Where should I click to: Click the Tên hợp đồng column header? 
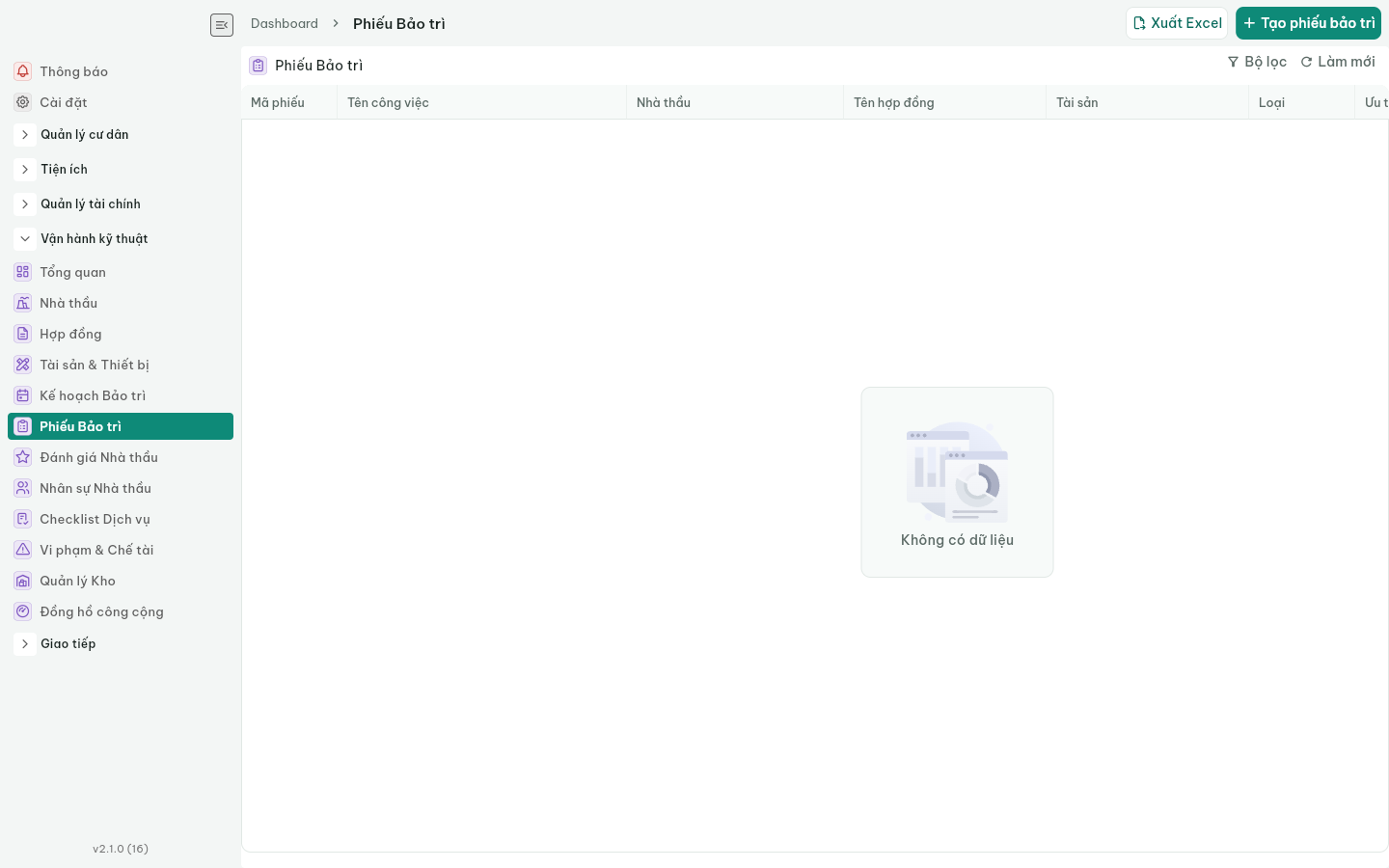click(x=945, y=102)
